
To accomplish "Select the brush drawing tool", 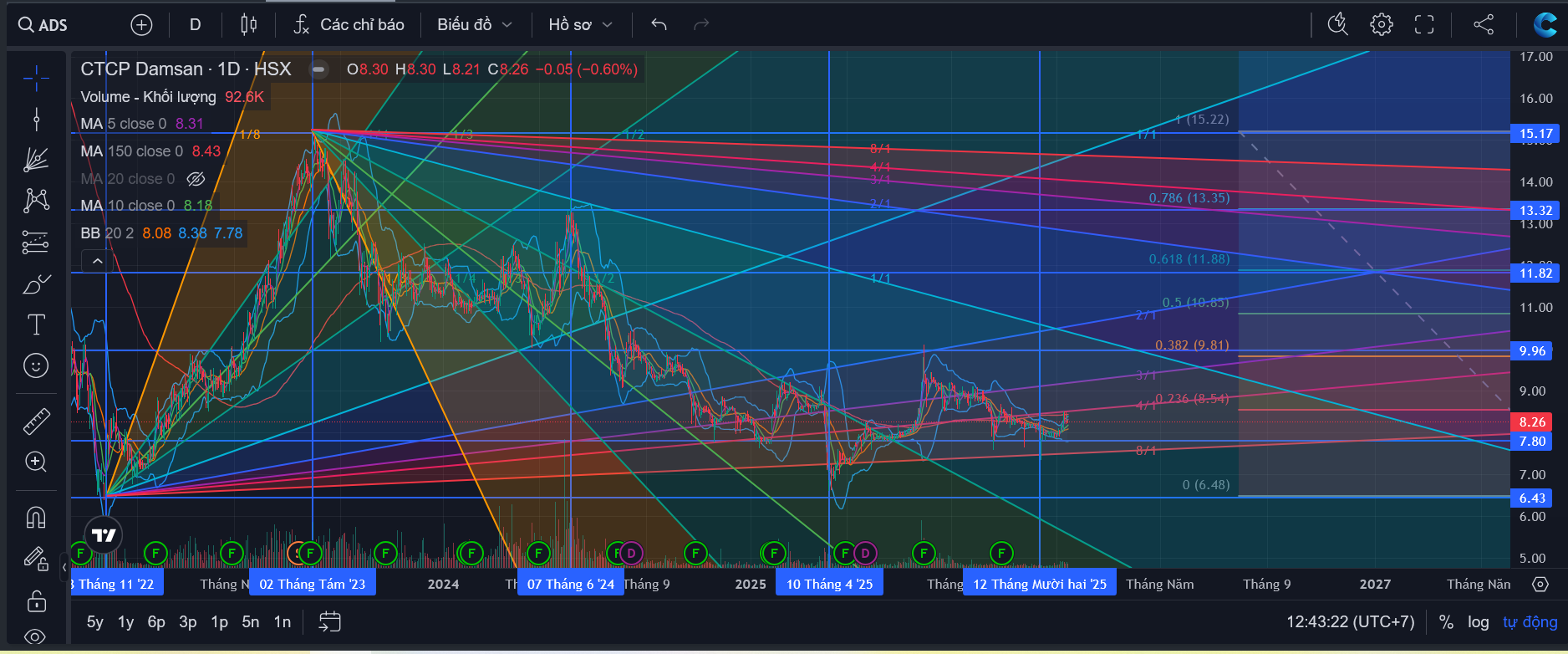I will coord(36,284).
